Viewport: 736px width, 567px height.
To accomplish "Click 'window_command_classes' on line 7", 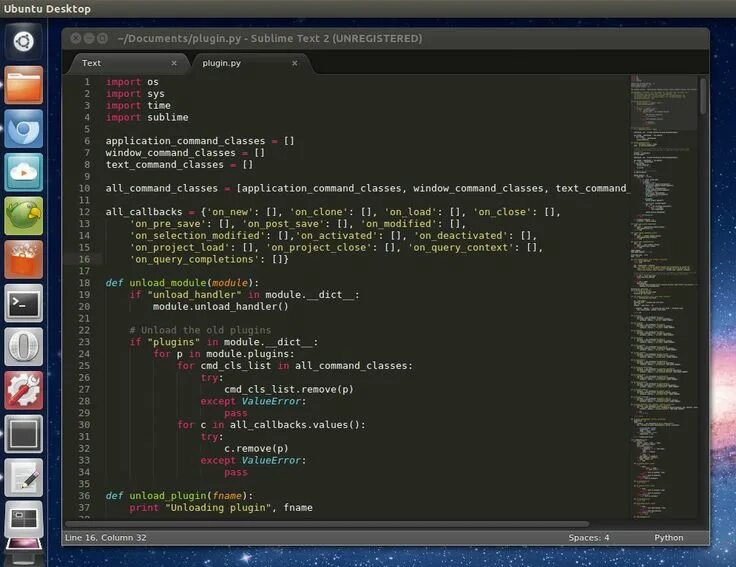I will tap(170, 153).
